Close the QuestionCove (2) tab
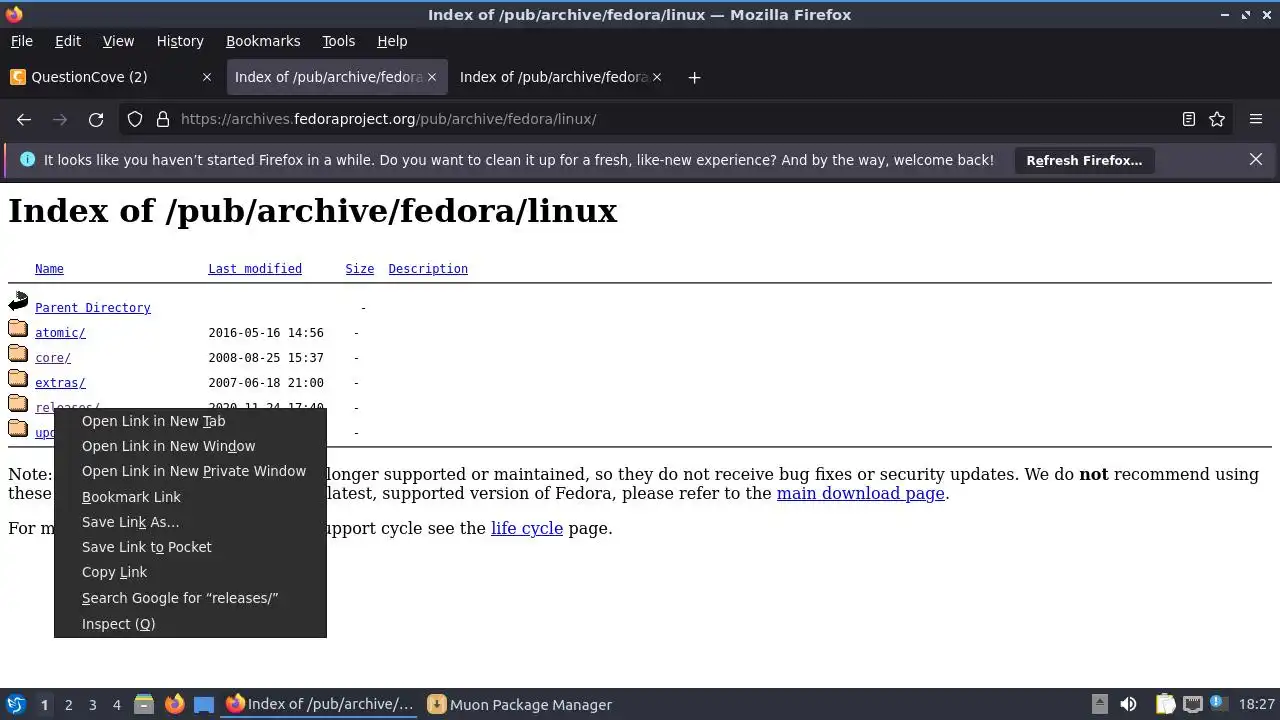The width and height of the screenshot is (1280, 720). pos(207,77)
